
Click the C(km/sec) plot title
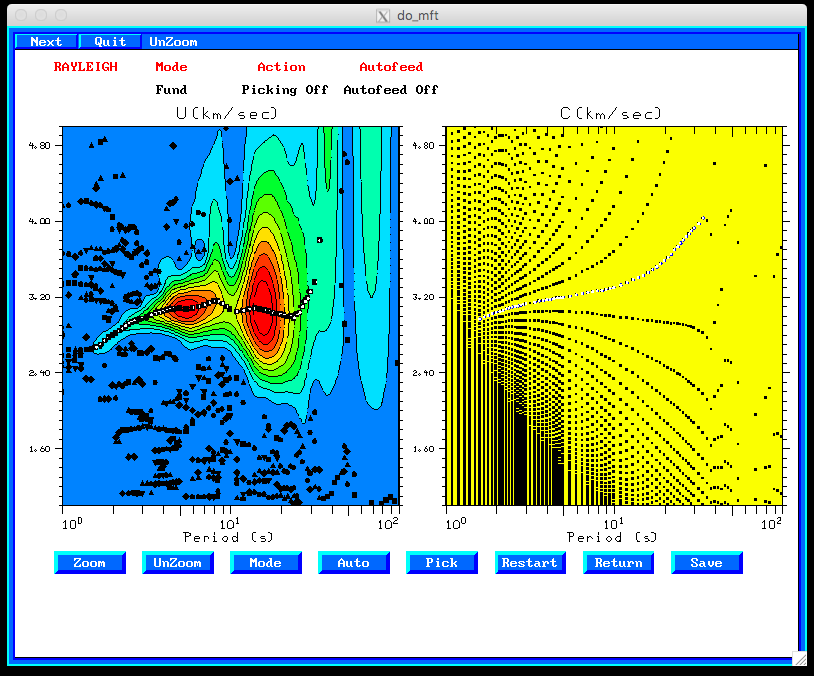611,113
